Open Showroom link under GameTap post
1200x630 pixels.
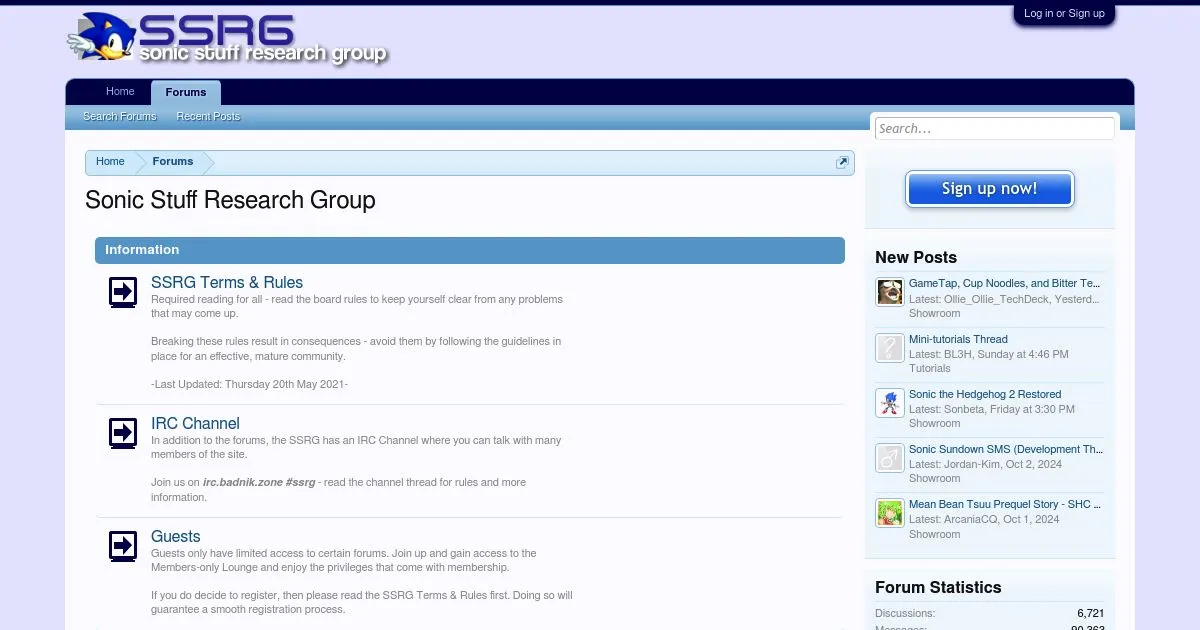point(934,313)
